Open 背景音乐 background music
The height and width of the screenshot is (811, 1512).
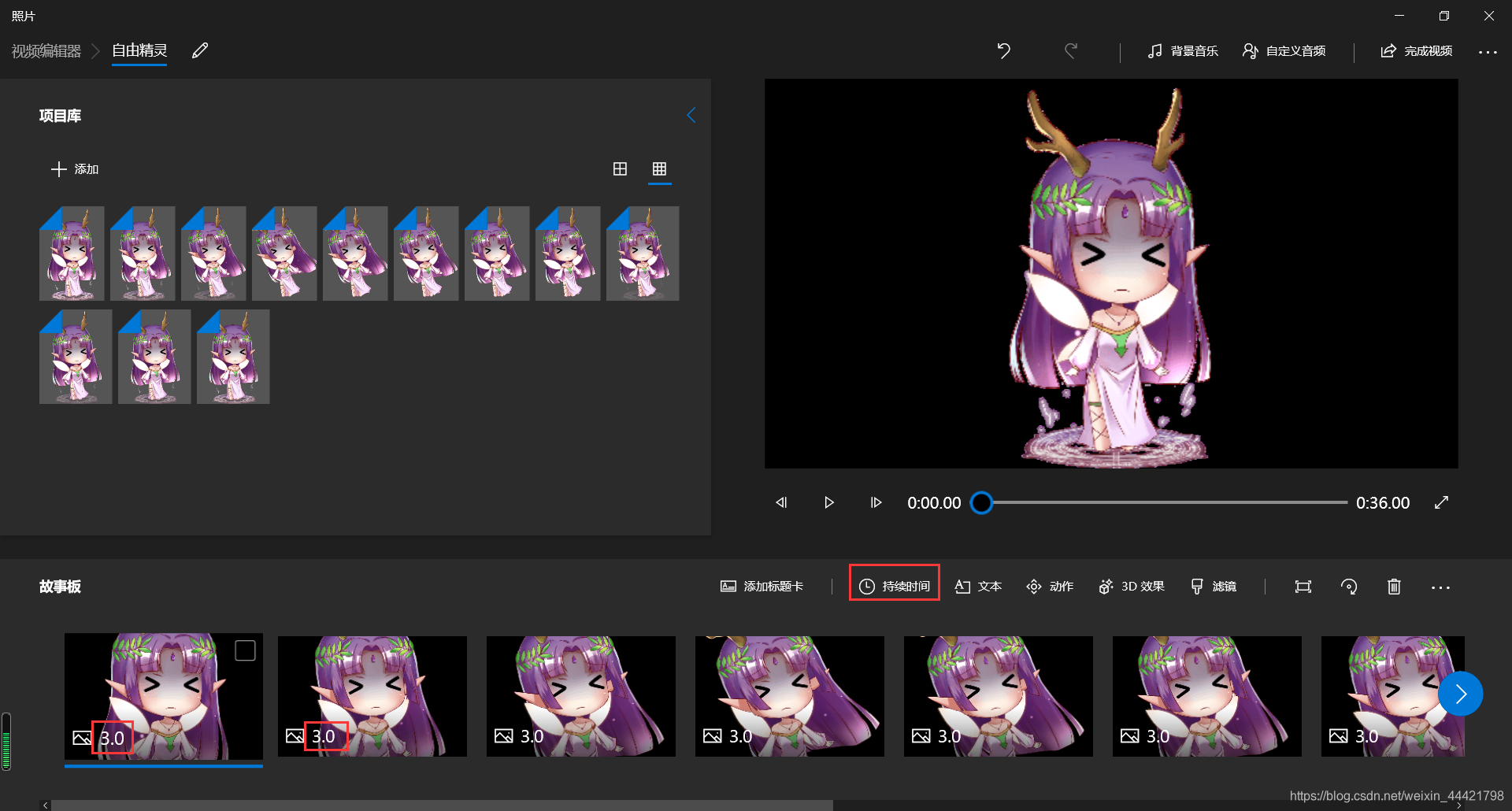[1183, 50]
